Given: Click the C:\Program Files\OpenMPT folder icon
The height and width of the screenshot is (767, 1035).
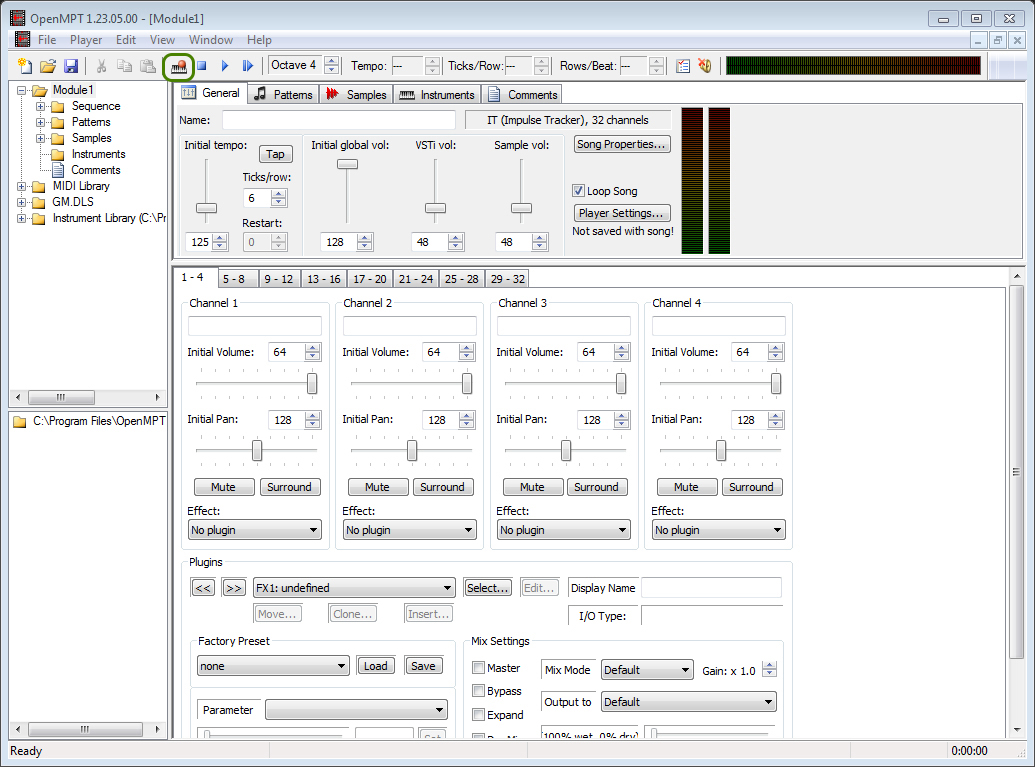Looking at the screenshot, I should pyautogui.click(x=20, y=422).
